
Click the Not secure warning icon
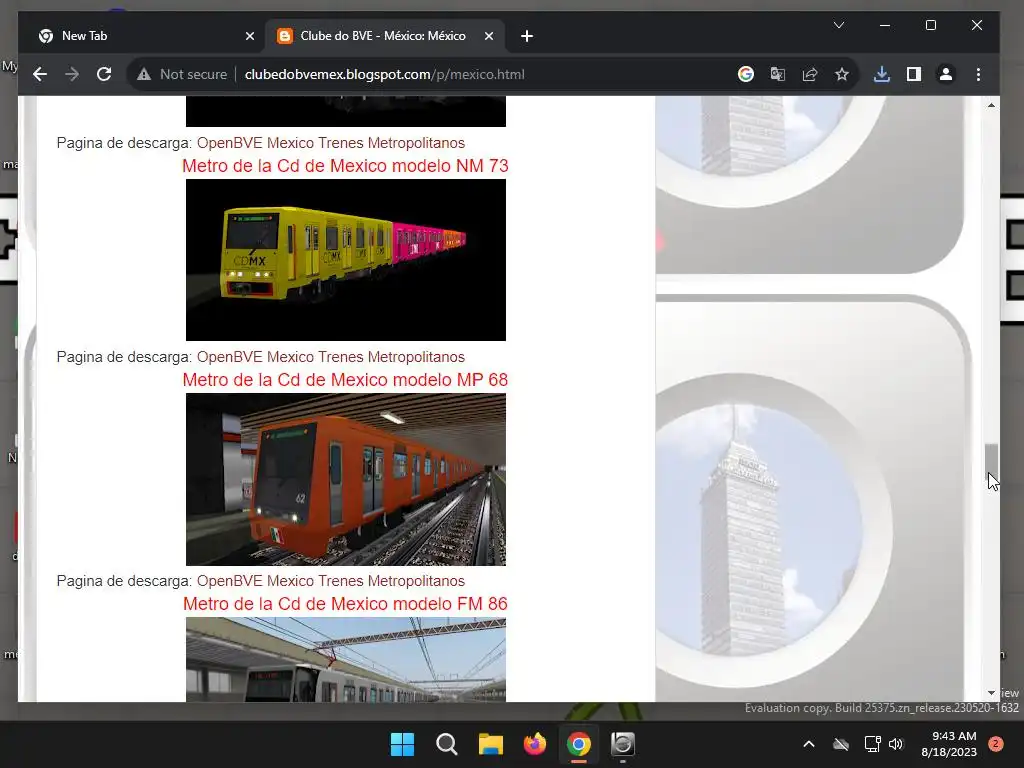pos(144,74)
